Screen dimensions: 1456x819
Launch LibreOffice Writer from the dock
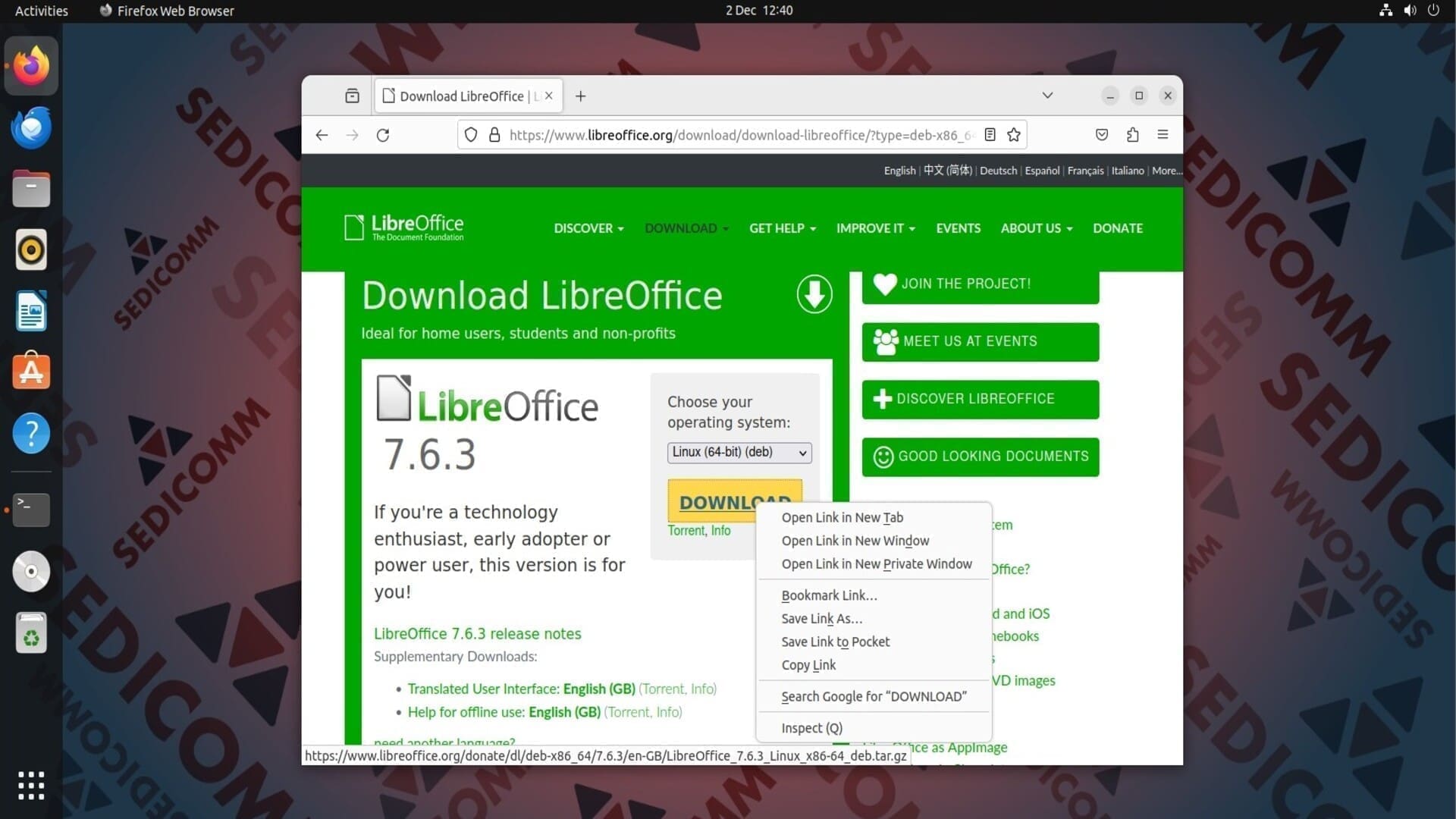point(31,311)
